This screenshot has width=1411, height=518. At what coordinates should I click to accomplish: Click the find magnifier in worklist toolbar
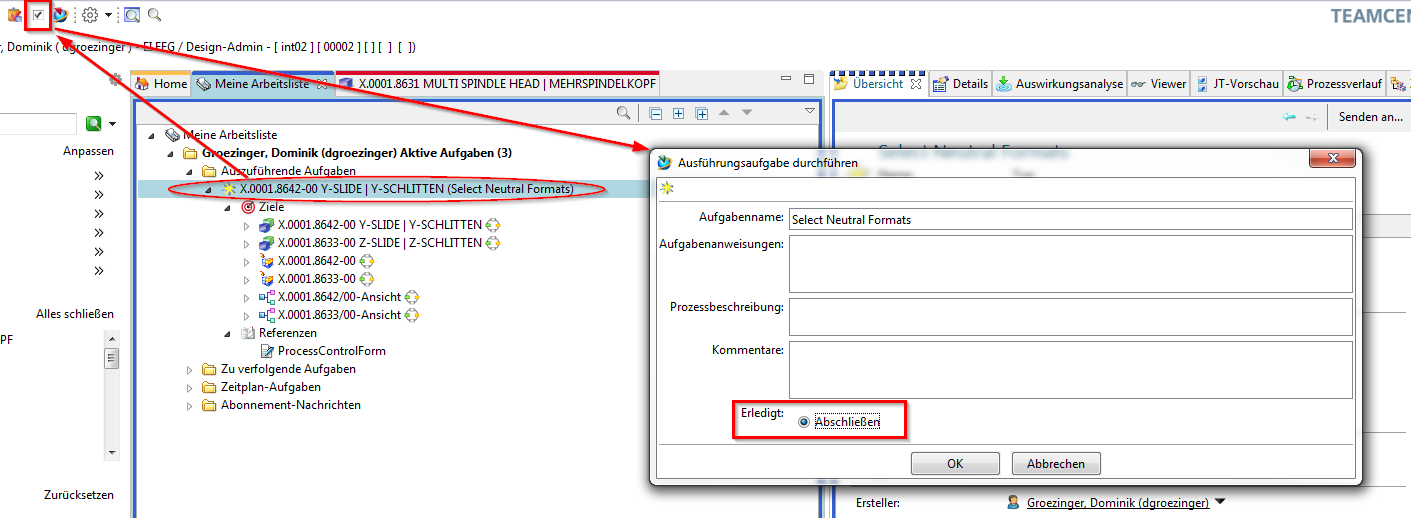[x=623, y=113]
